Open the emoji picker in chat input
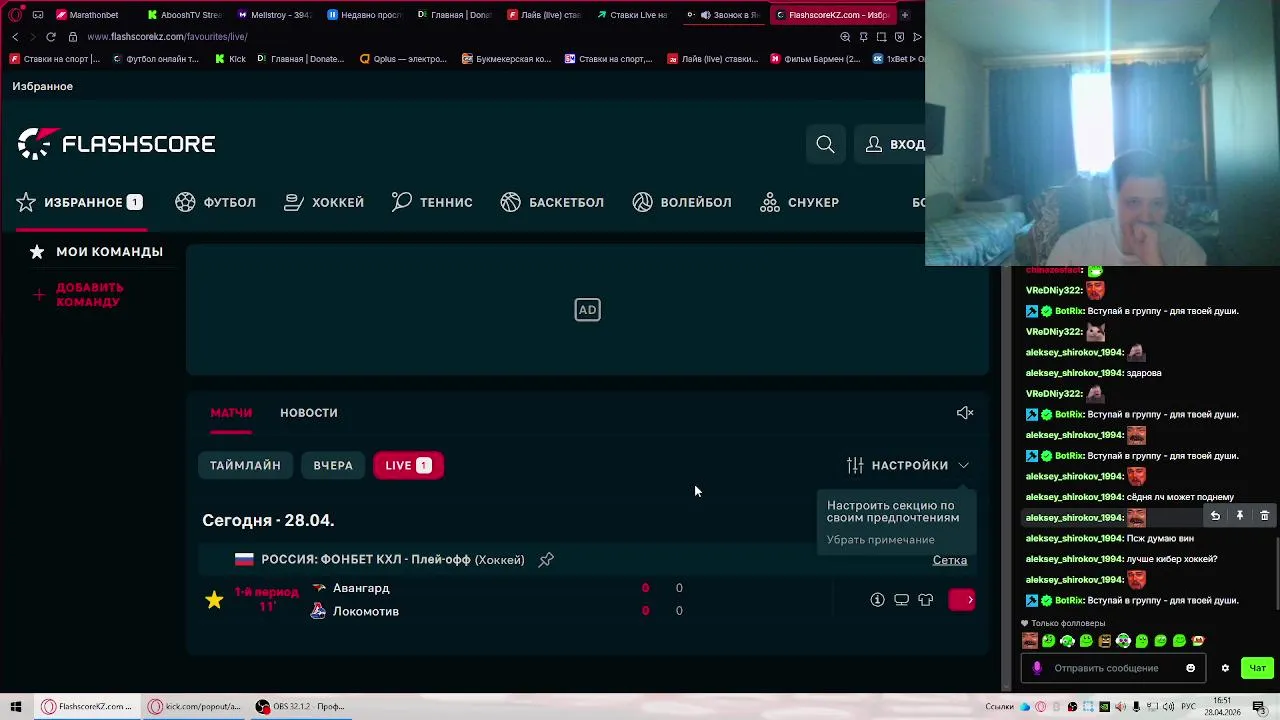 click(x=1190, y=668)
